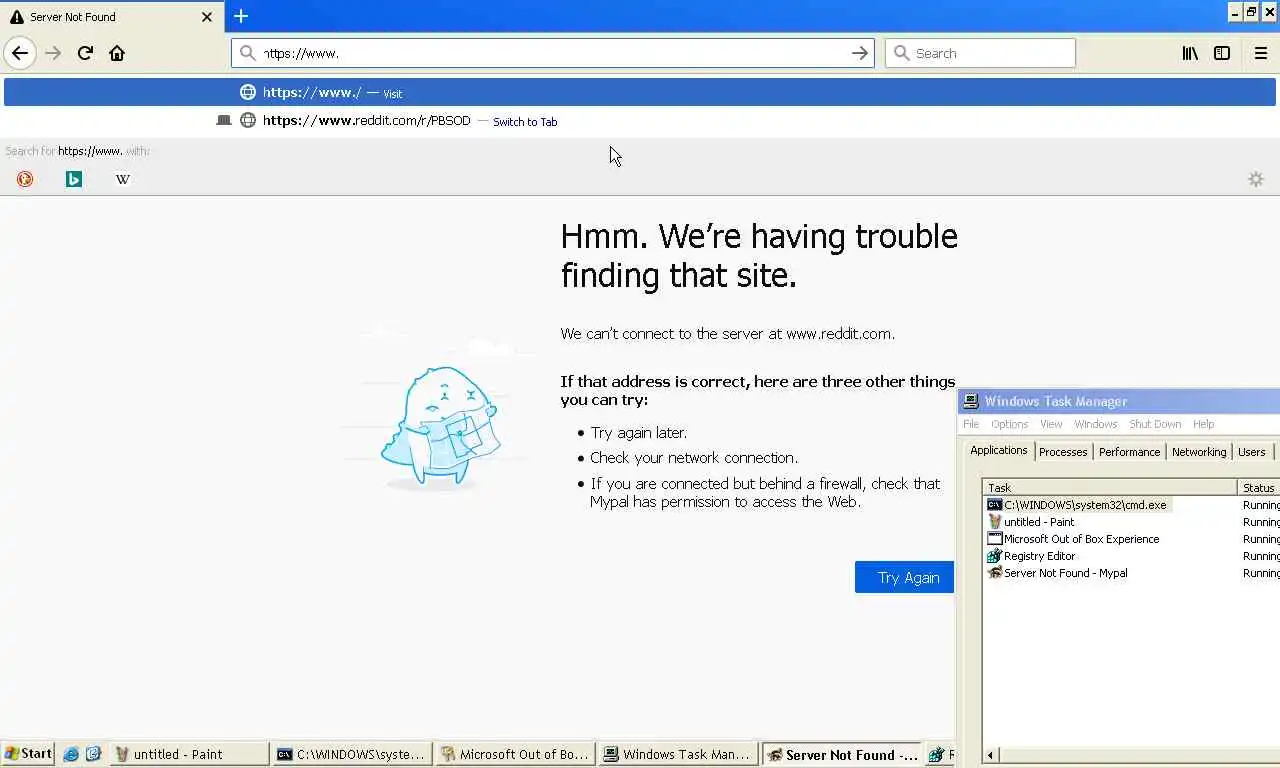This screenshot has width=1280, height=768.
Task: Select the Server Not Found browser tab
Action: click(x=111, y=17)
